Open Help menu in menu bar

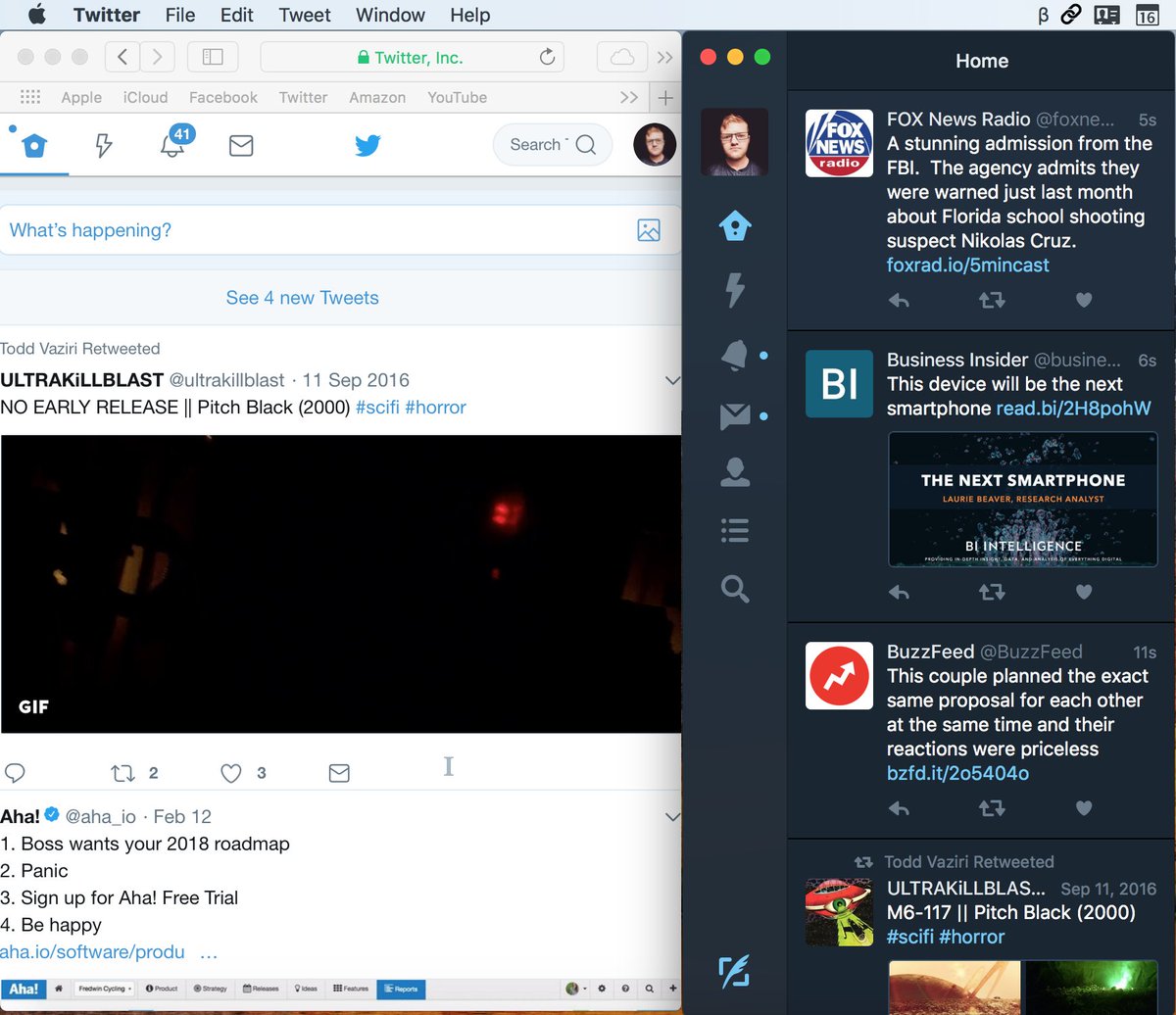(469, 15)
